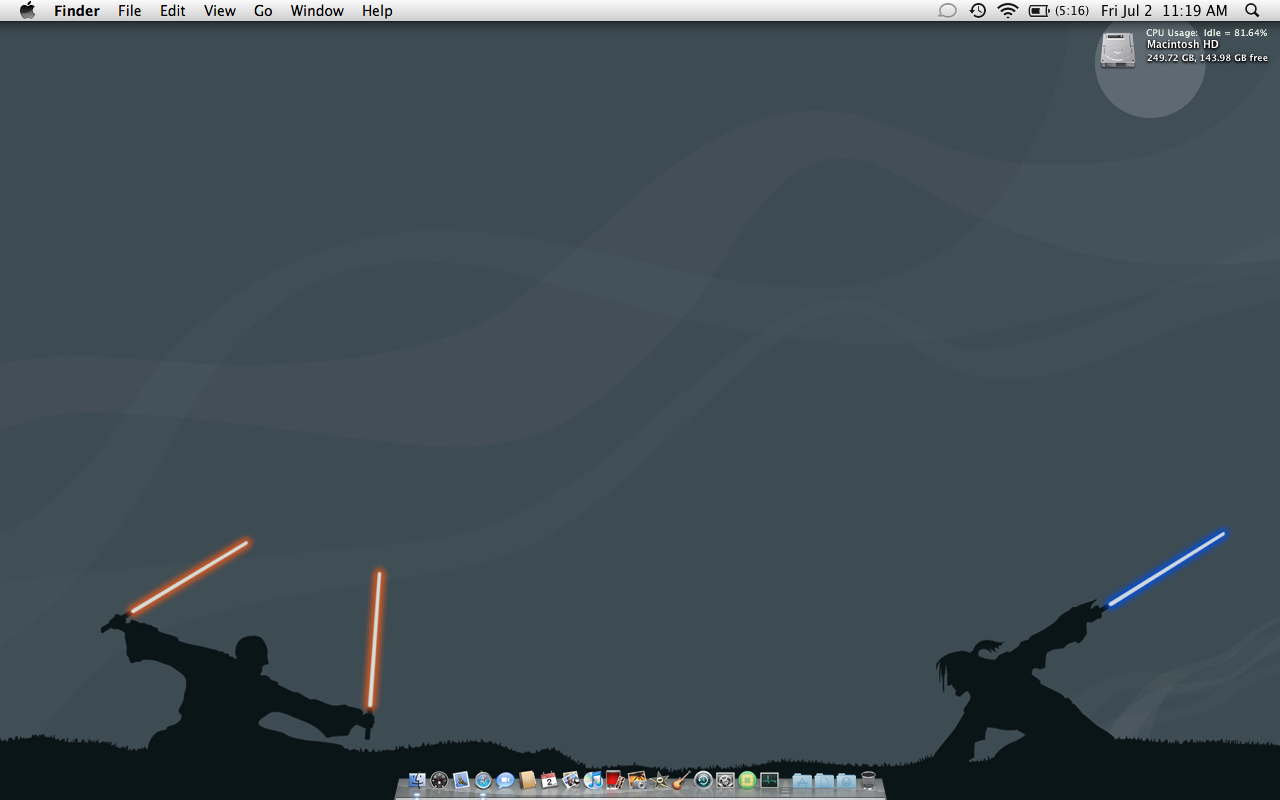
Task: Open iCal calendar icon in Dock
Action: click(x=549, y=780)
